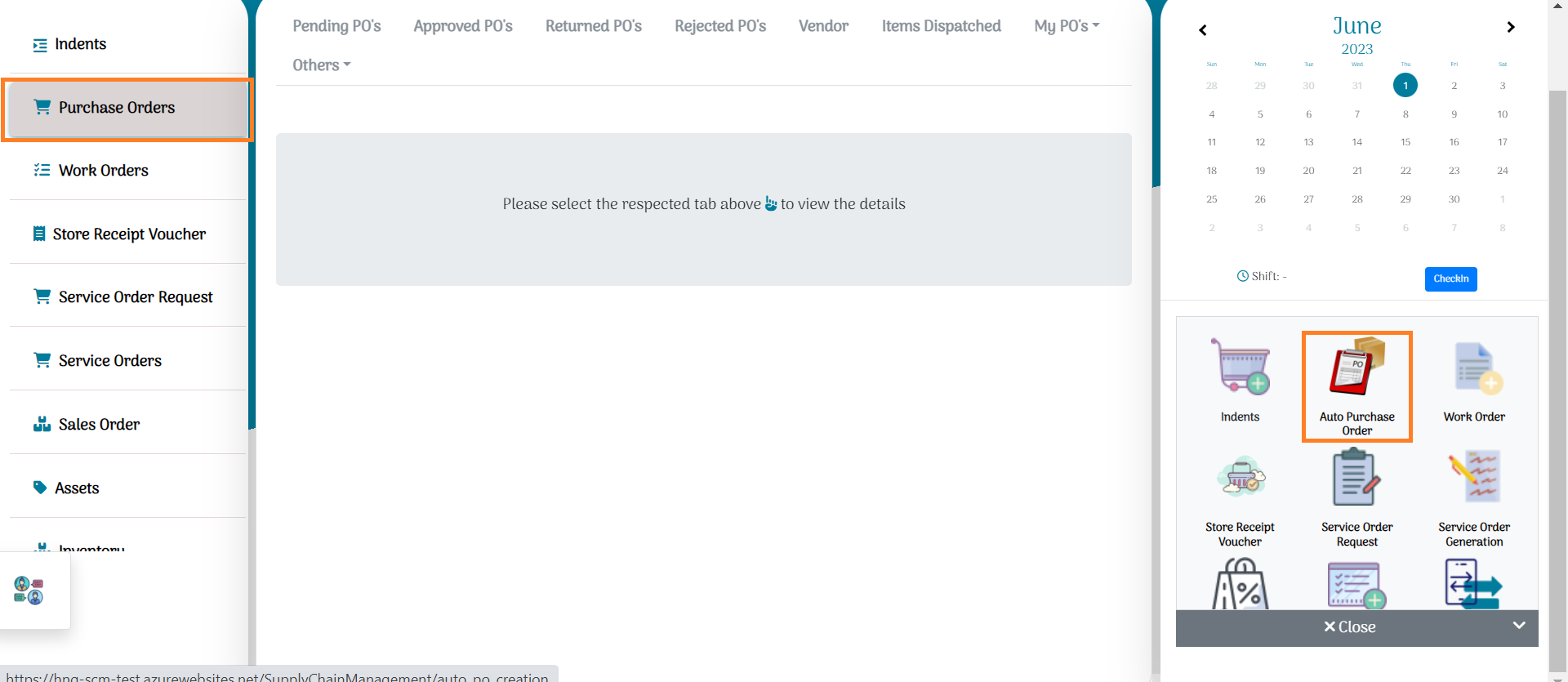Click the shift clock icon

1242,276
